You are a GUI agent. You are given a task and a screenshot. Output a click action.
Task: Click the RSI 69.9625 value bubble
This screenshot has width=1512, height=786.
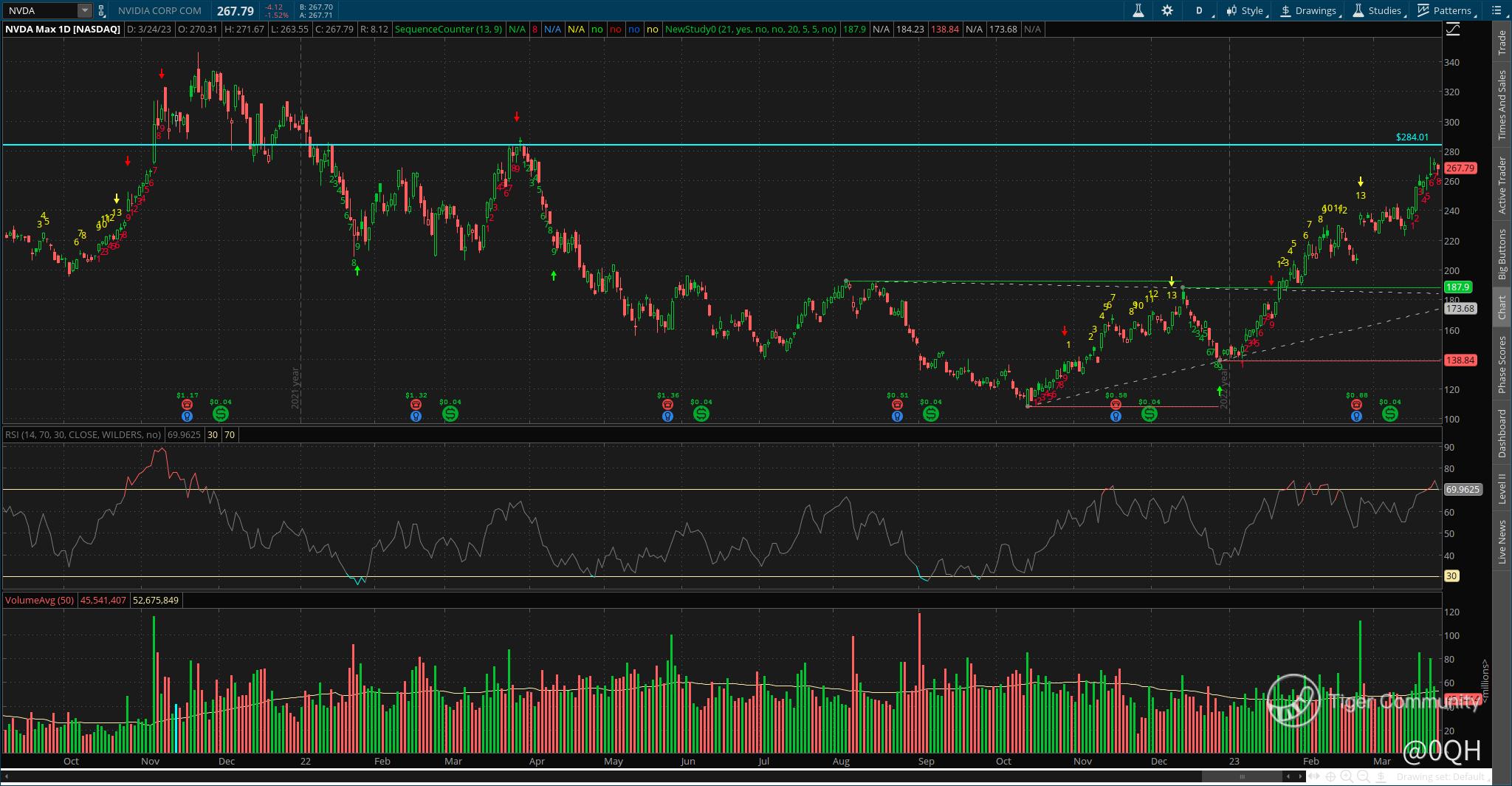[x=1463, y=490]
